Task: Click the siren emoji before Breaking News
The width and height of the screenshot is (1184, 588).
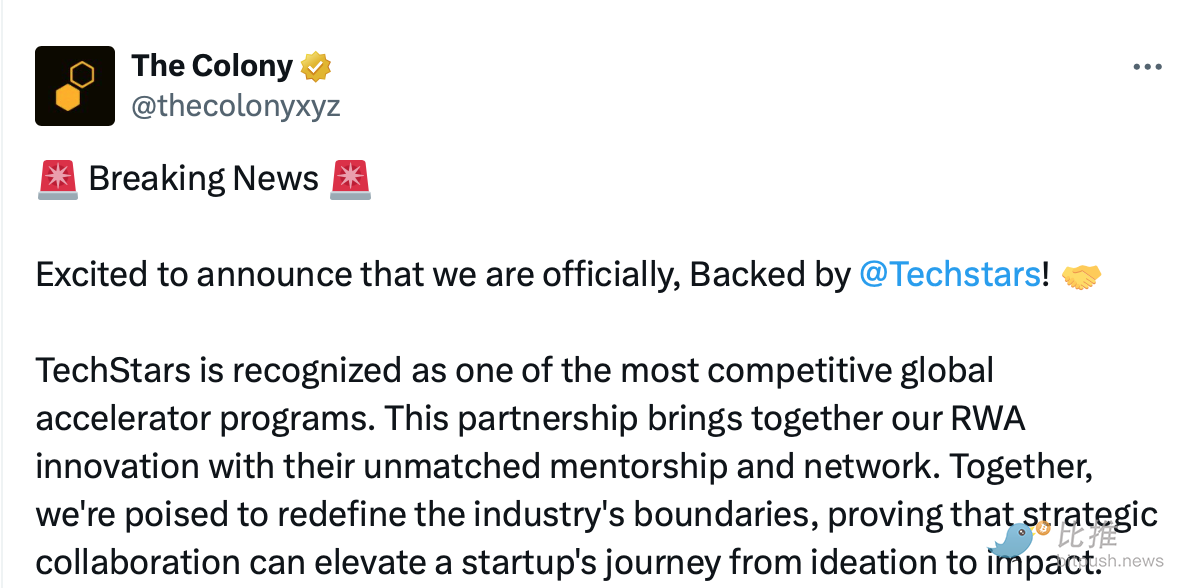Action: (x=57, y=180)
